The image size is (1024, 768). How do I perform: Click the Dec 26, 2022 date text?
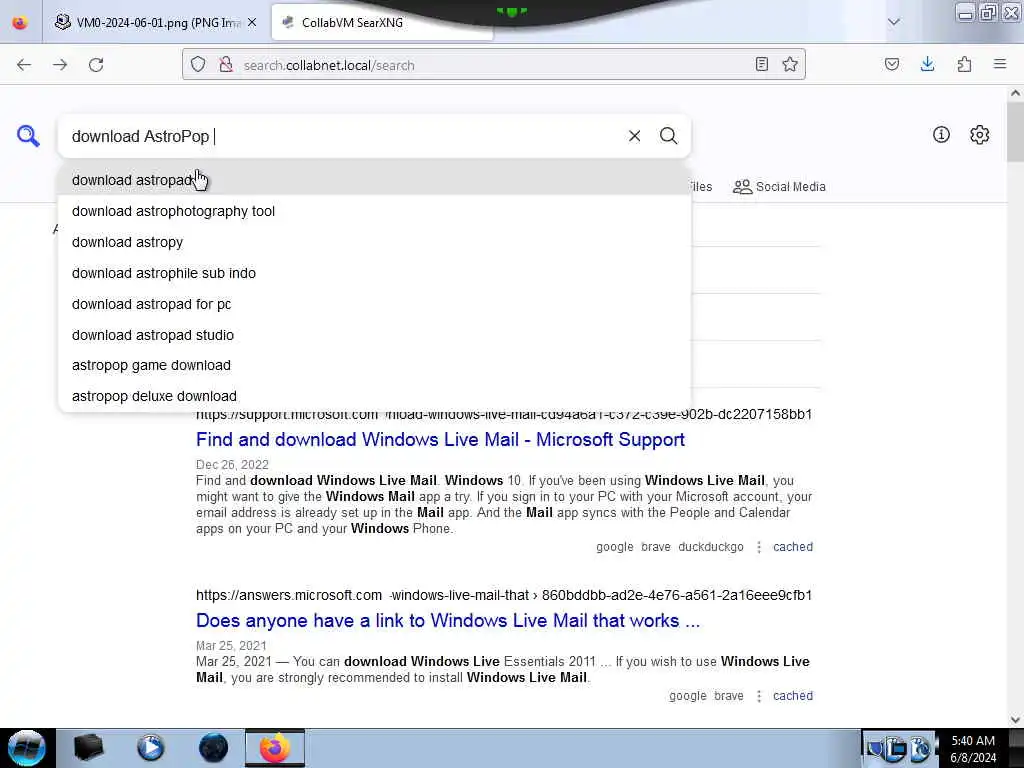[232, 464]
